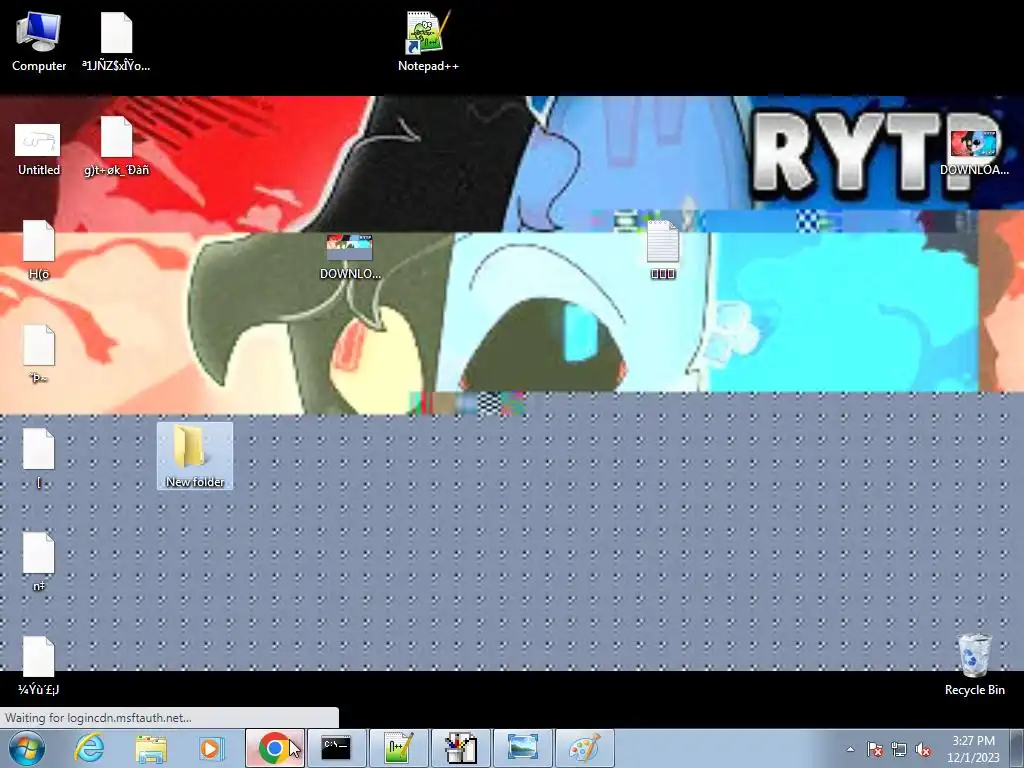The image size is (1024, 768).
Task: Select the DOWNLO... image icon mid-desktop
Action: pos(349,257)
